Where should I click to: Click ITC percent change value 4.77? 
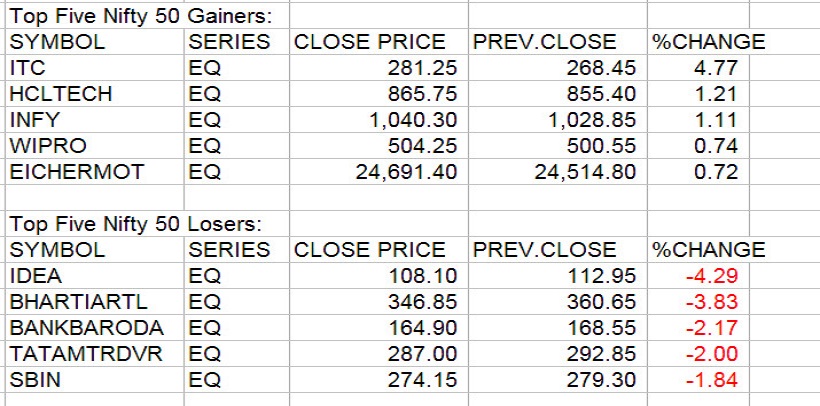(x=716, y=69)
